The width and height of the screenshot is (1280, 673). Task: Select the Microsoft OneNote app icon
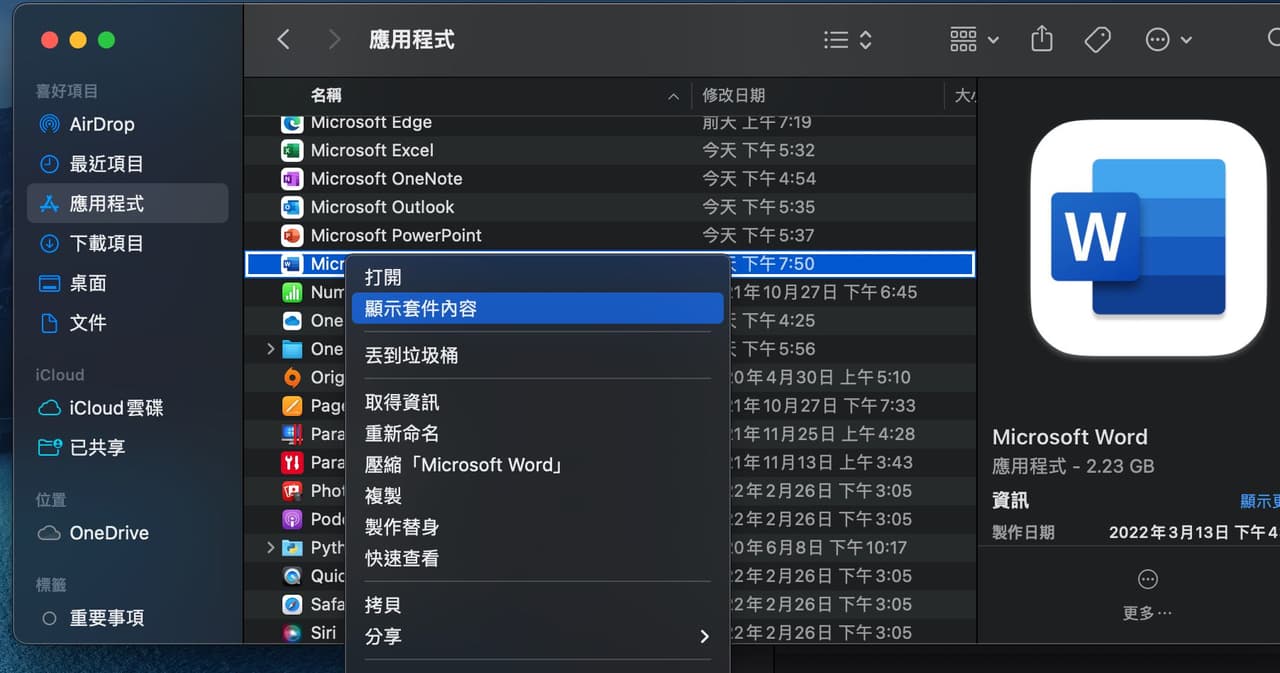(292, 179)
